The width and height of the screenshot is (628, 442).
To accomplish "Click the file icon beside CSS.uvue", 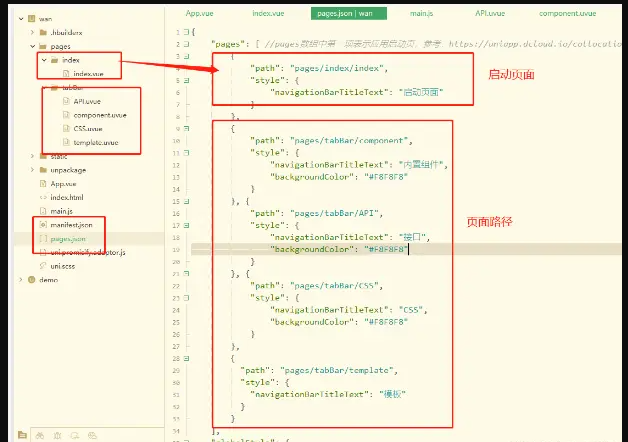I will point(66,129).
